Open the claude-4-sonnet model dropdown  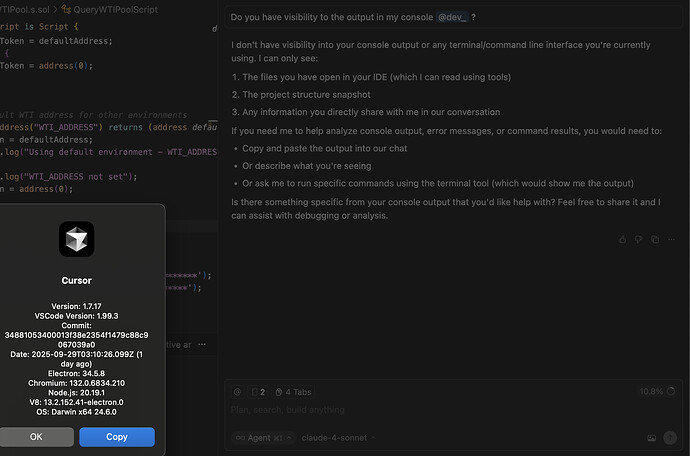(x=338, y=438)
